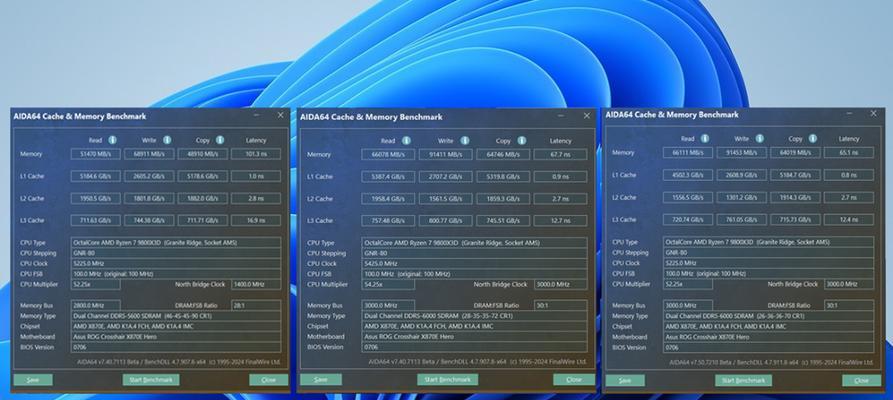Image resolution: width=893 pixels, height=400 pixels.
Task: Click the 67.7 ns memory latency value
Action: point(560,154)
